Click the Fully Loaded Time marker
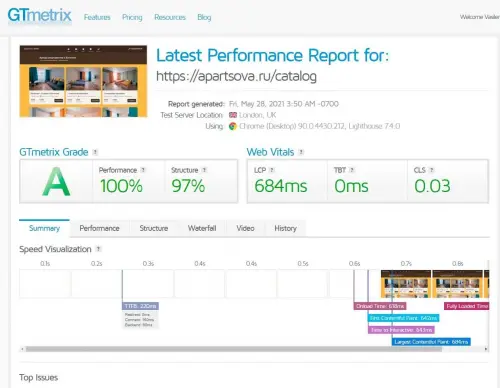 pyautogui.click(x=467, y=306)
